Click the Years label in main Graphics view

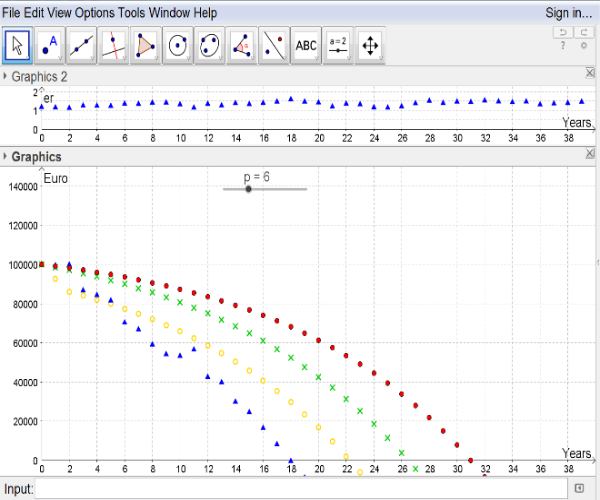click(x=577, y=453)
